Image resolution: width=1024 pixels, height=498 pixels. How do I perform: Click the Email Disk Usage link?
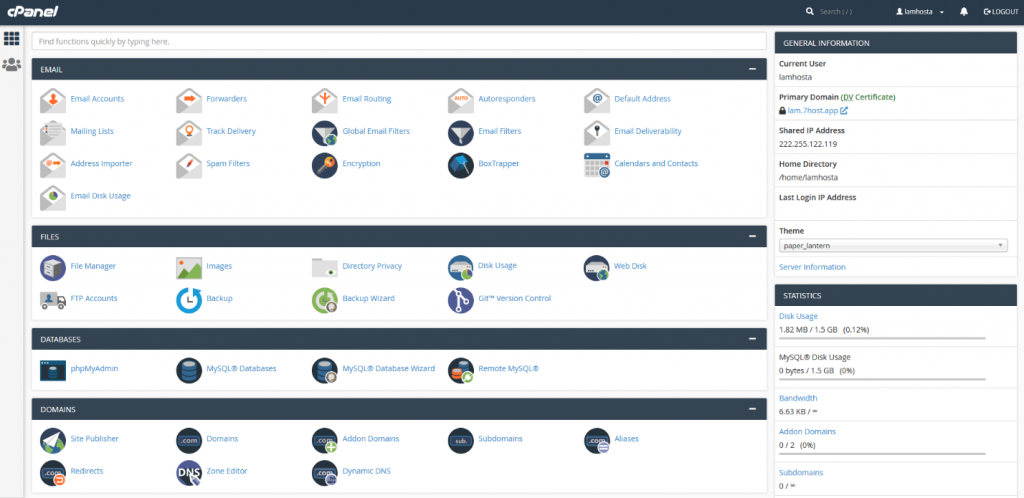[101, 196]
